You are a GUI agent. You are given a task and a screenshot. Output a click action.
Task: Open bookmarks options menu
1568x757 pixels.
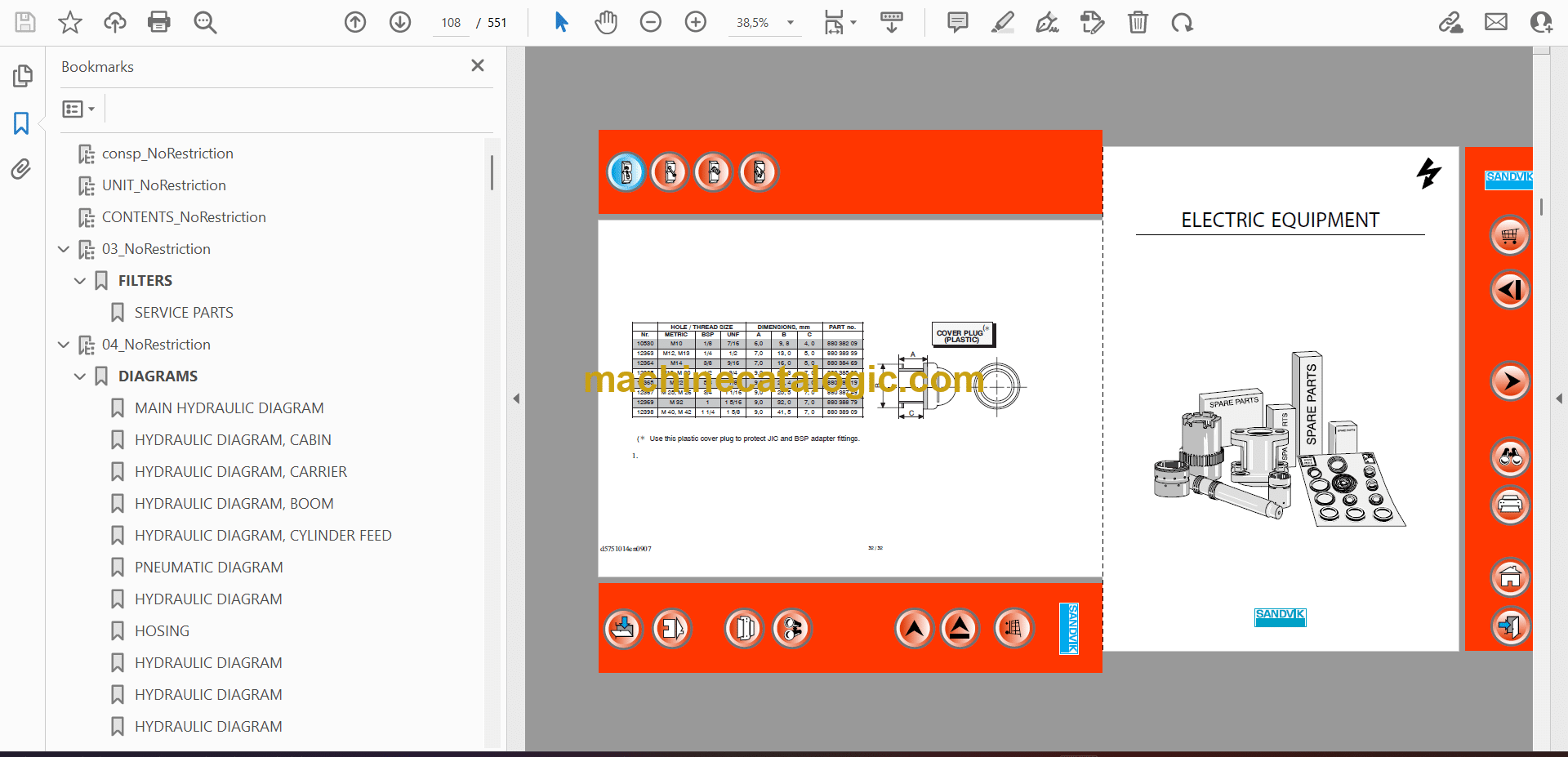(78, 109)
